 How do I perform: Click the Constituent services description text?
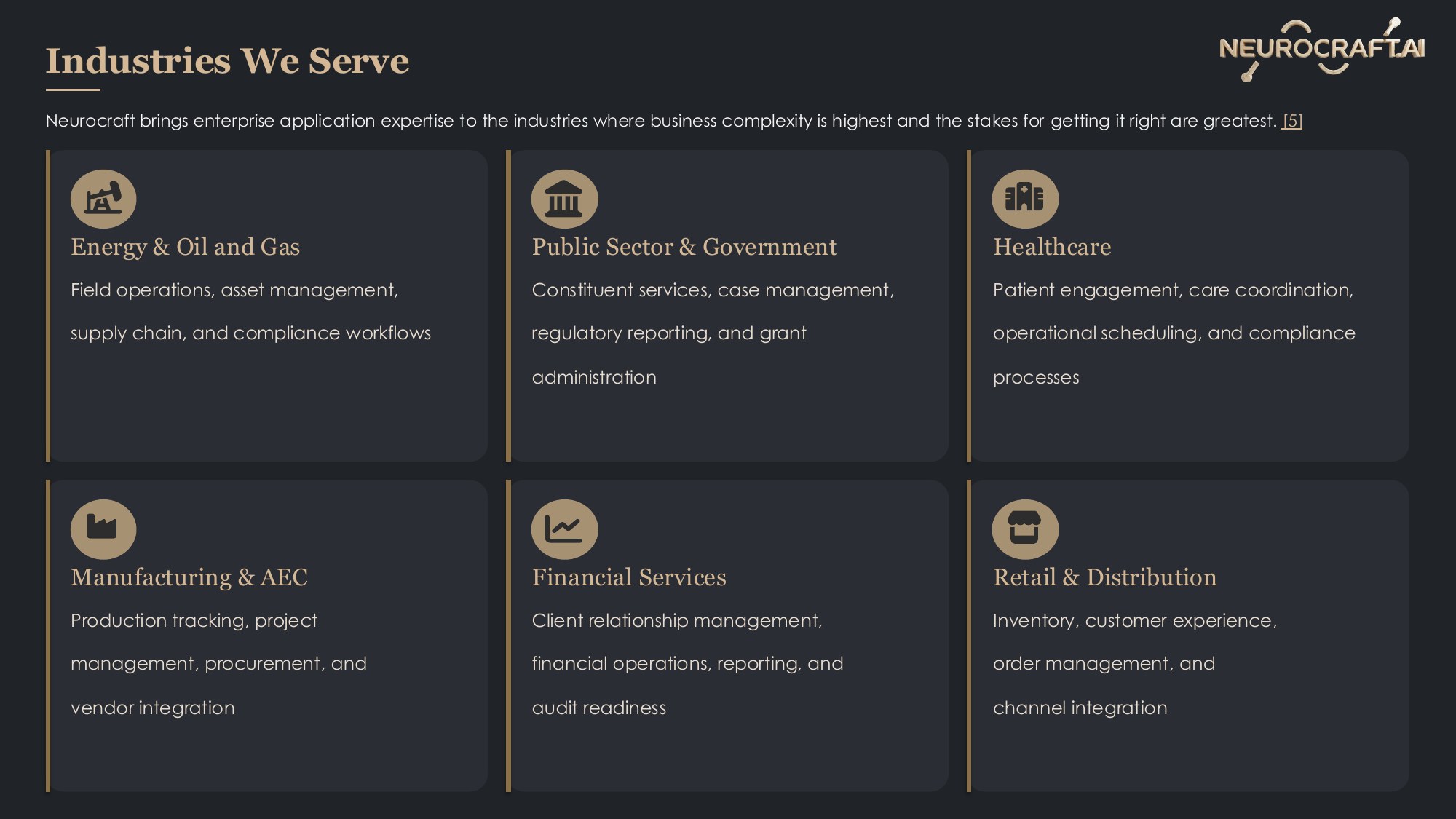pos(713,333)
